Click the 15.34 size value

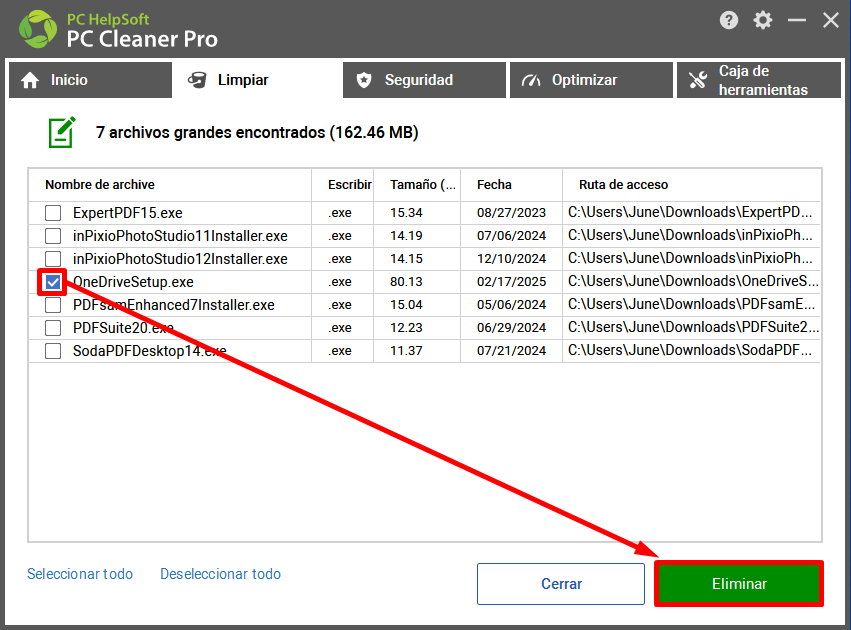point(406,213)
